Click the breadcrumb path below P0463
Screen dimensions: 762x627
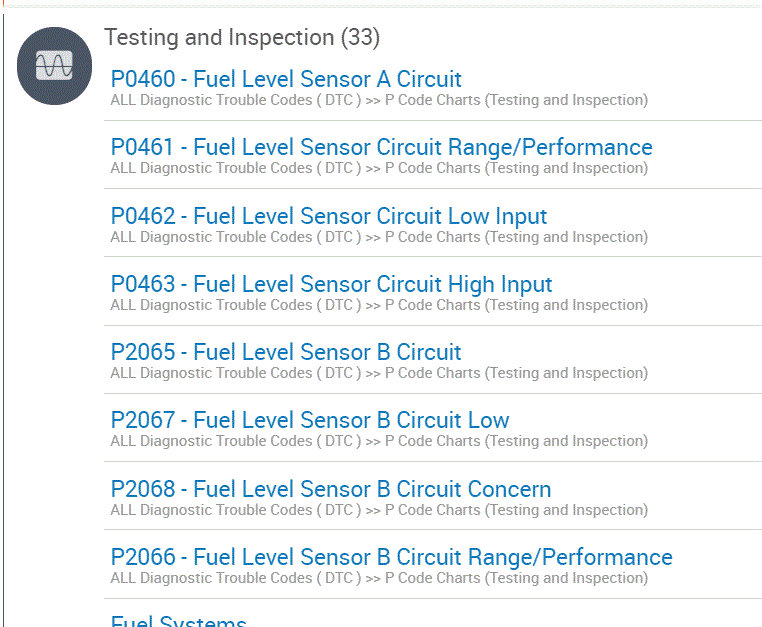tap(379, 305)
